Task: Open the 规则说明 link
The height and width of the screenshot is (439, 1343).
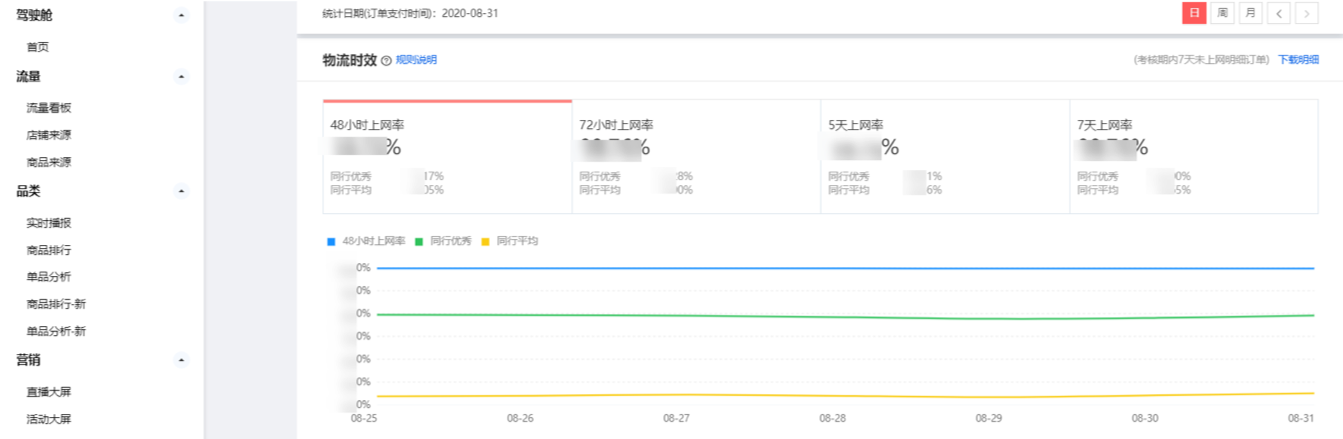Action: tap(416, 60)
